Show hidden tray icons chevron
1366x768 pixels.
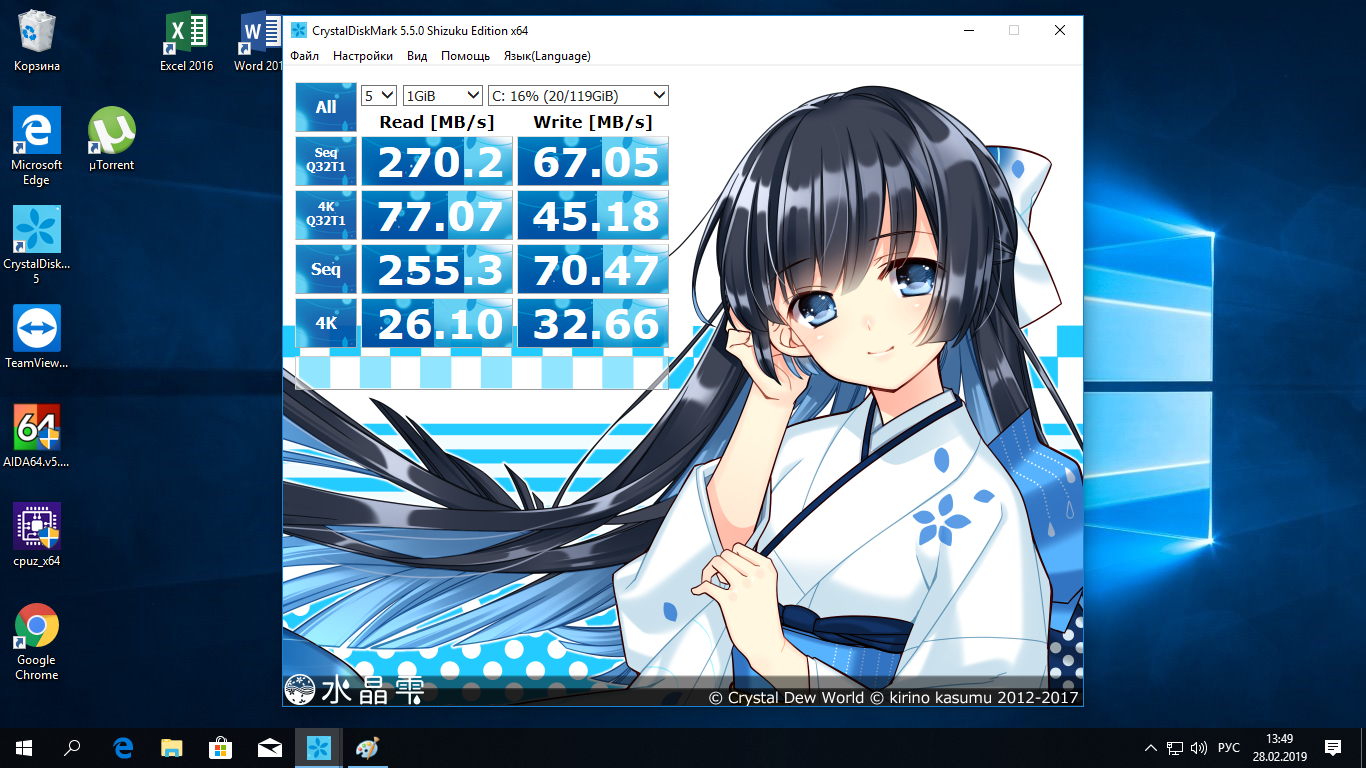1151,748
